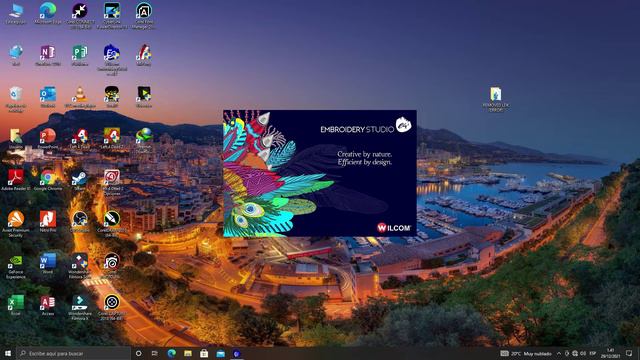640x360 pixels.
Task: Launch the Google Chrome desktop shortcut
Action: click(x=48, y=180)
